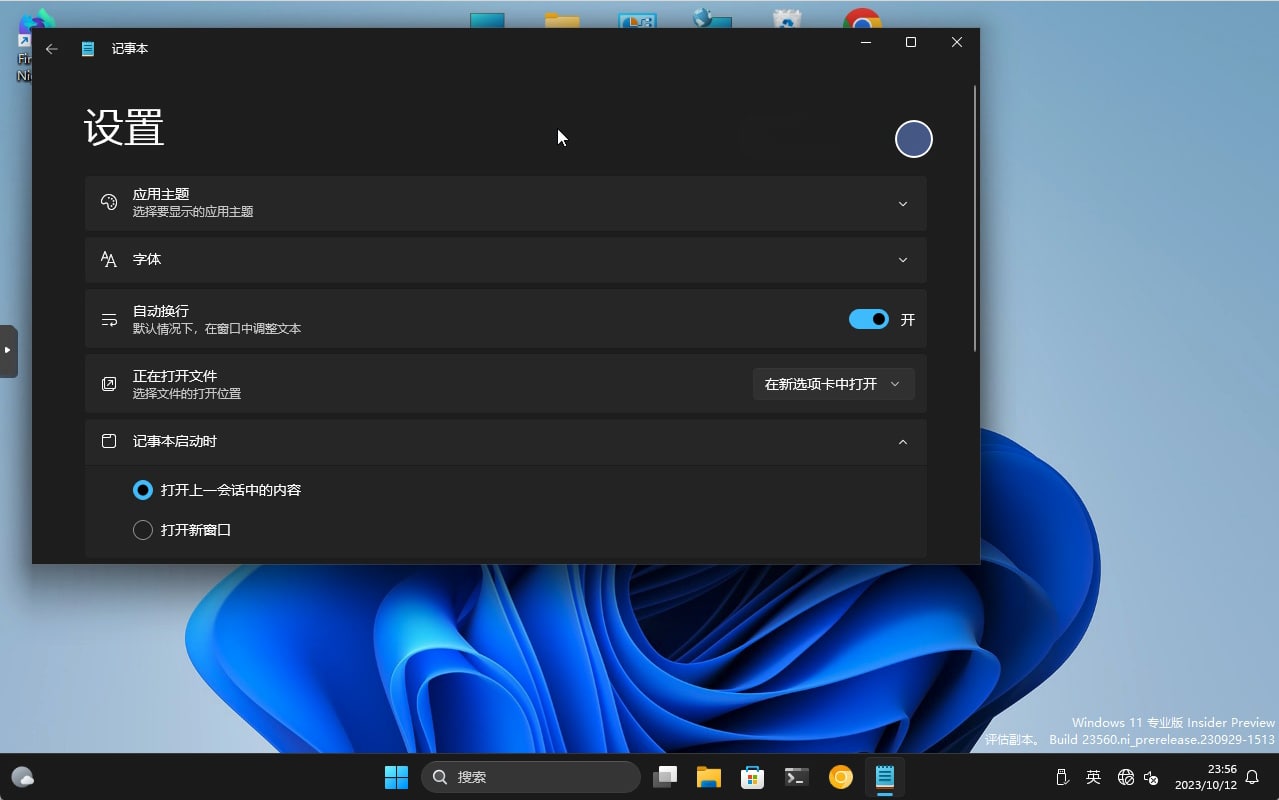The image size is (1279, 800).
Task: Click the back arrow to leave settings
Action: tap(51, 47)
